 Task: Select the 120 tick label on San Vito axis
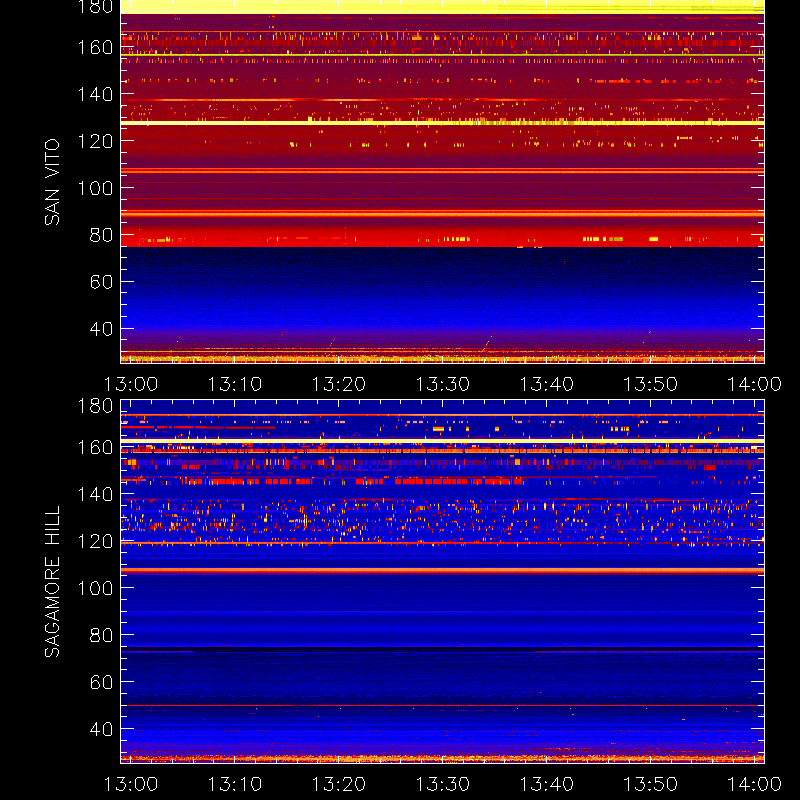[x=95, y=141]
